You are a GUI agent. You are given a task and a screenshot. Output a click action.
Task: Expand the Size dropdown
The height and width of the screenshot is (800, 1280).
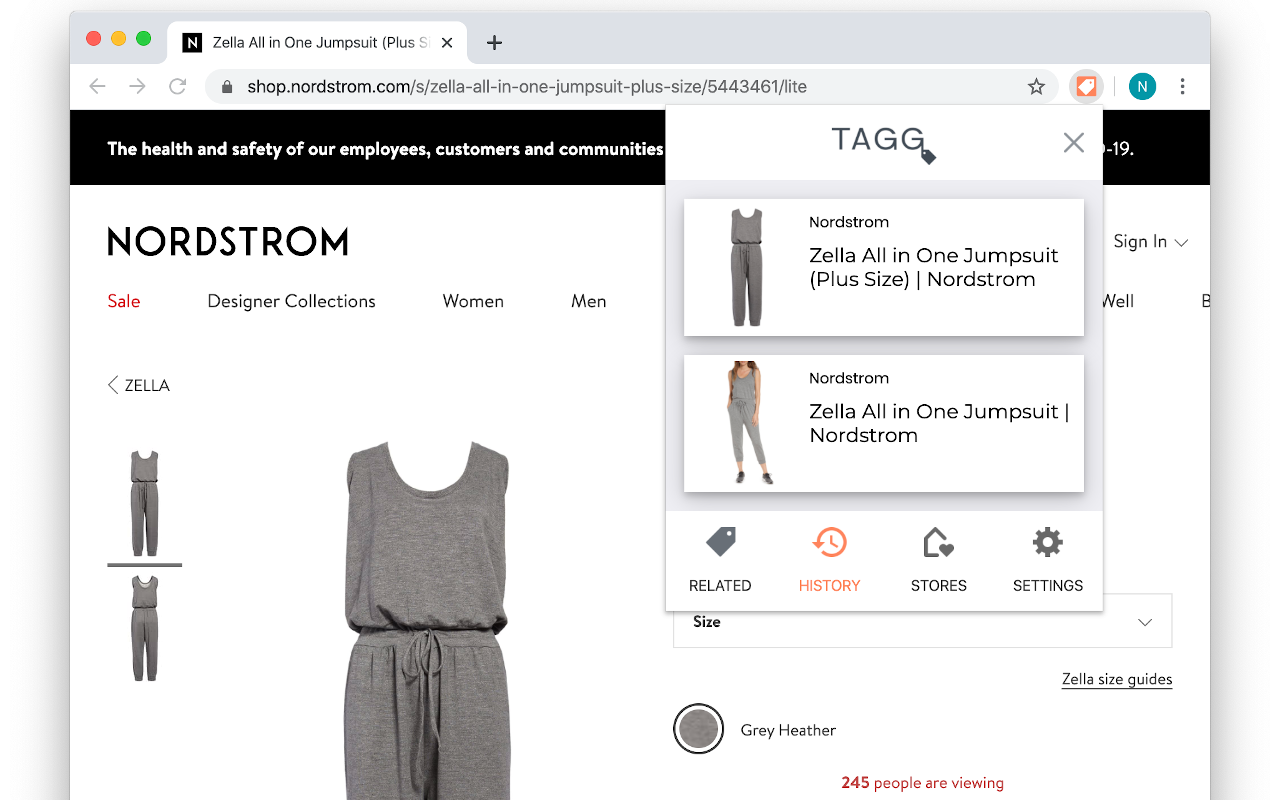(x=922, y=621)
